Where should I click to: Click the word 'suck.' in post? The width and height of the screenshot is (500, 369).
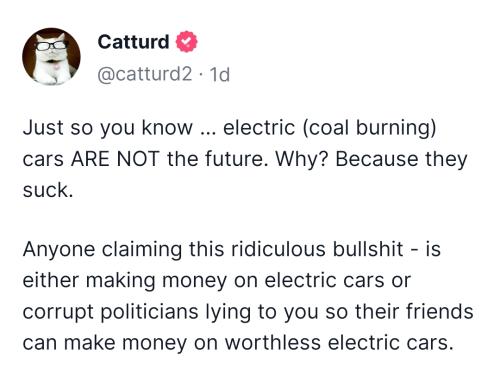(x=48, y=190)
